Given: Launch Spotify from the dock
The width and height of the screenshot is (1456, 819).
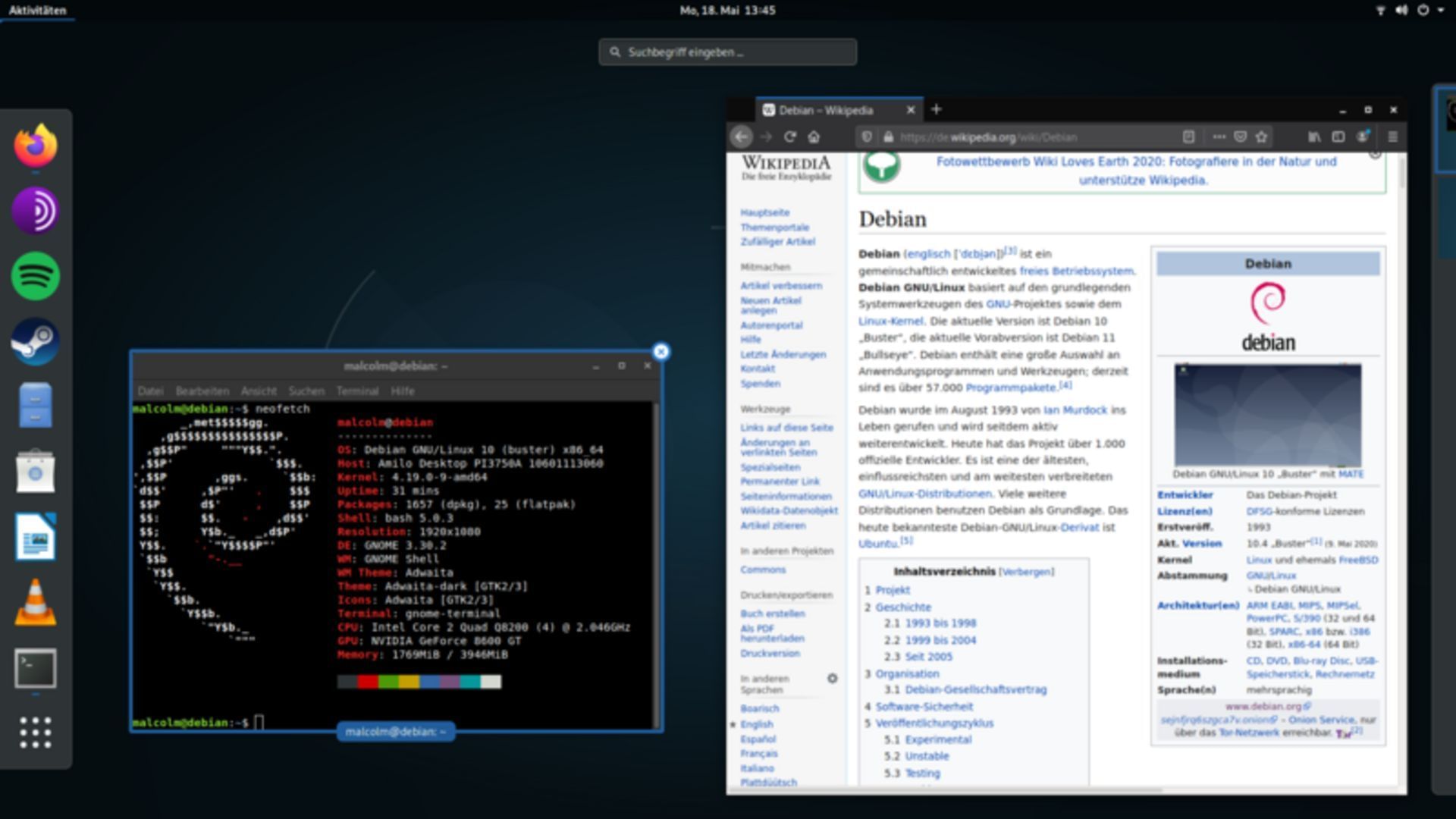Looking at the screenshot, I should [x=35, y=276].
